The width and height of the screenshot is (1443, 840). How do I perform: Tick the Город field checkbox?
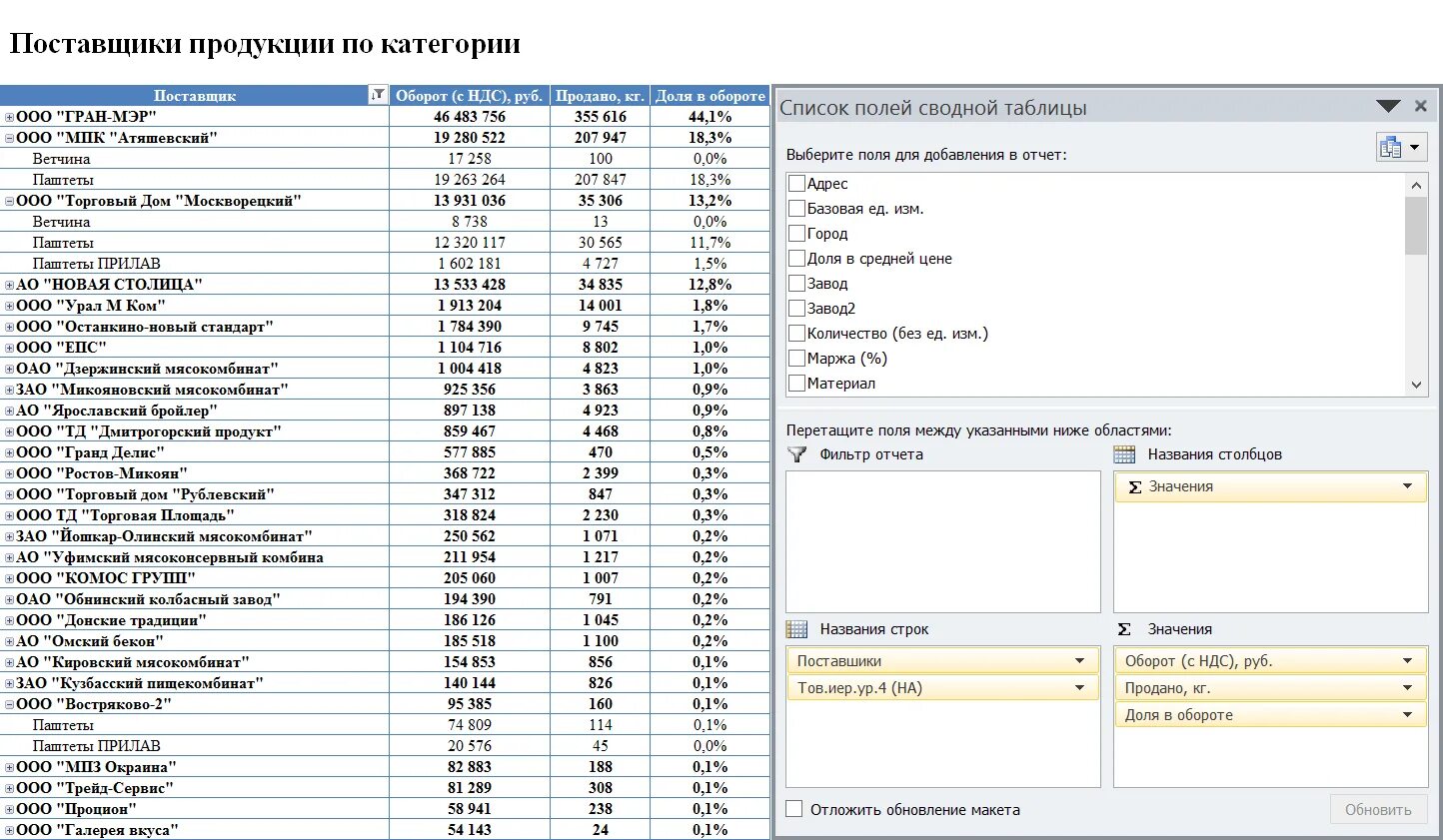pyautogui.click(x=796, y=234)
